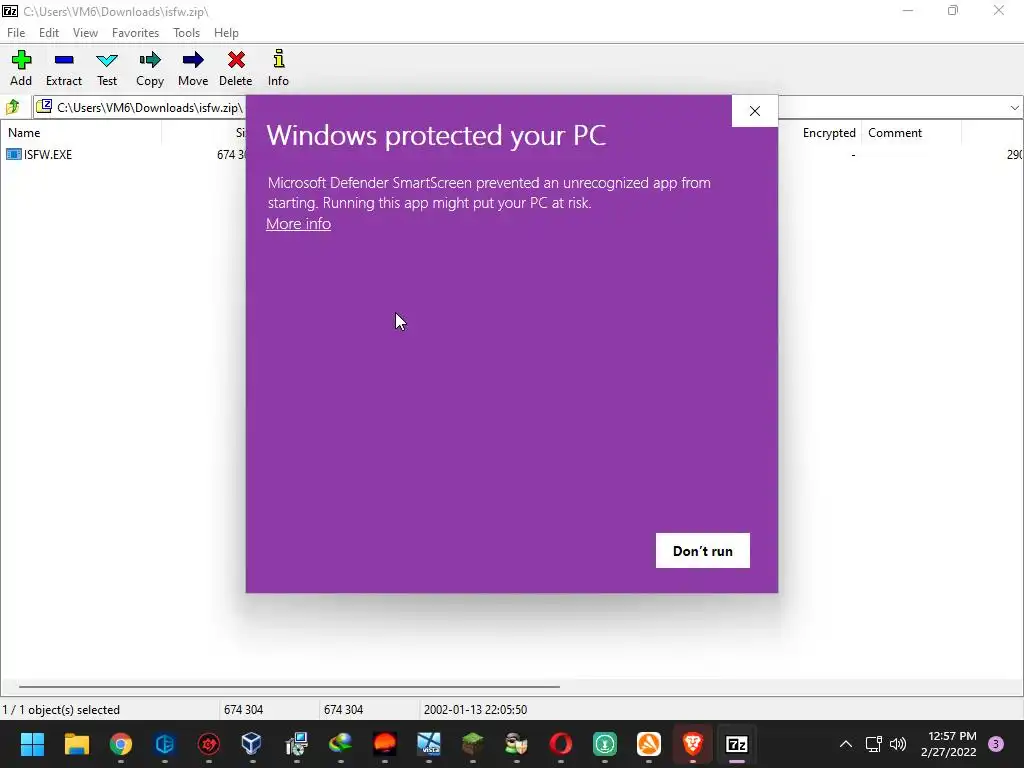Select the ISFW.EXE file icon
The image size is (1024, 768).
pos(13,154)
